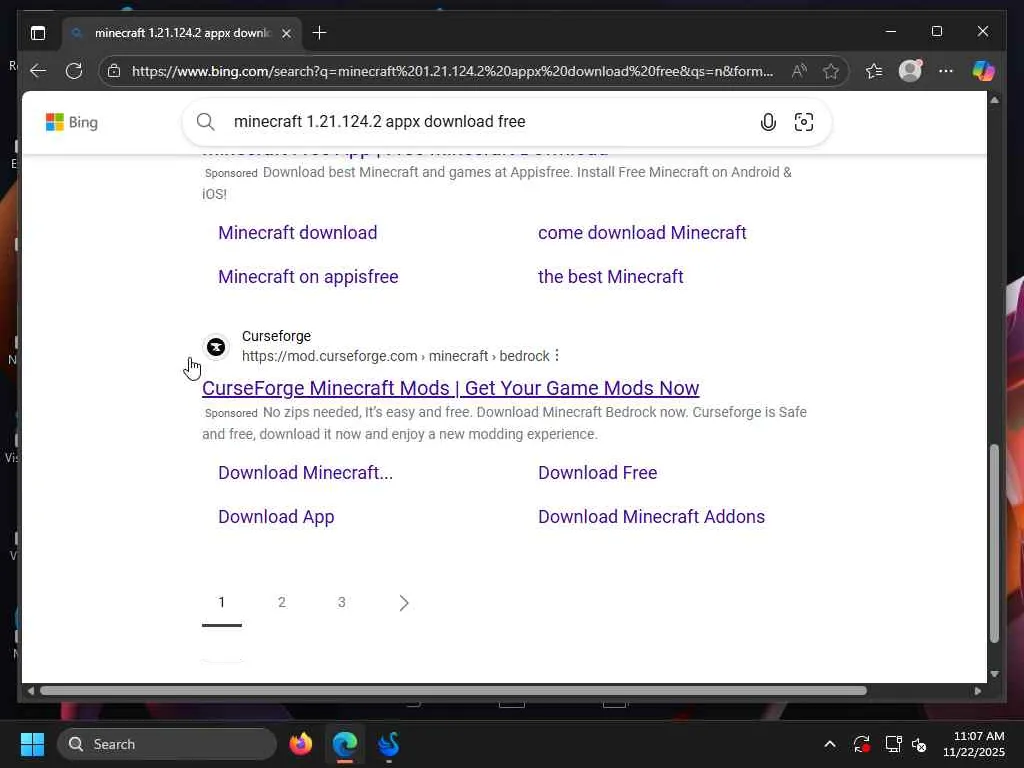Click the Curseforge site name text
This screenshot has width=1024, height=768.
tap(276, 336)
